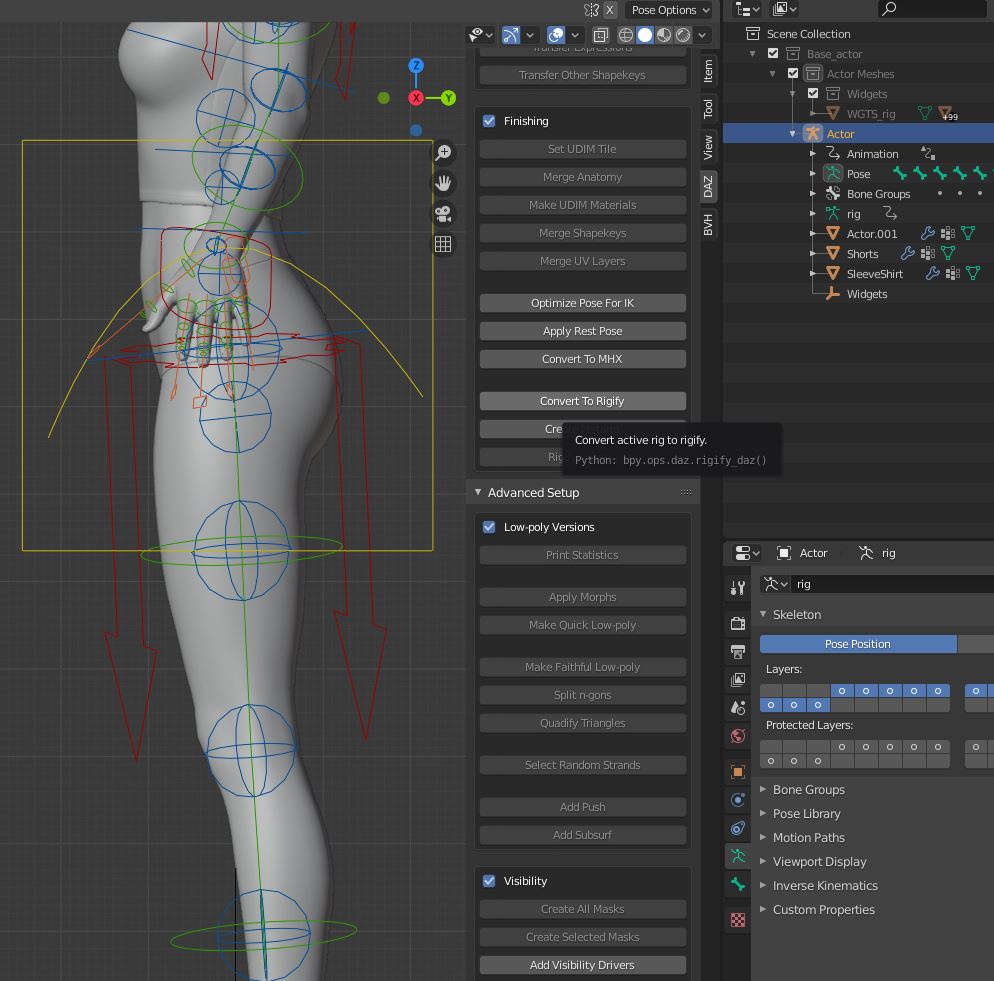
Task: Toggle X-ray view in viewport header
Action: [x=600, y=35]
